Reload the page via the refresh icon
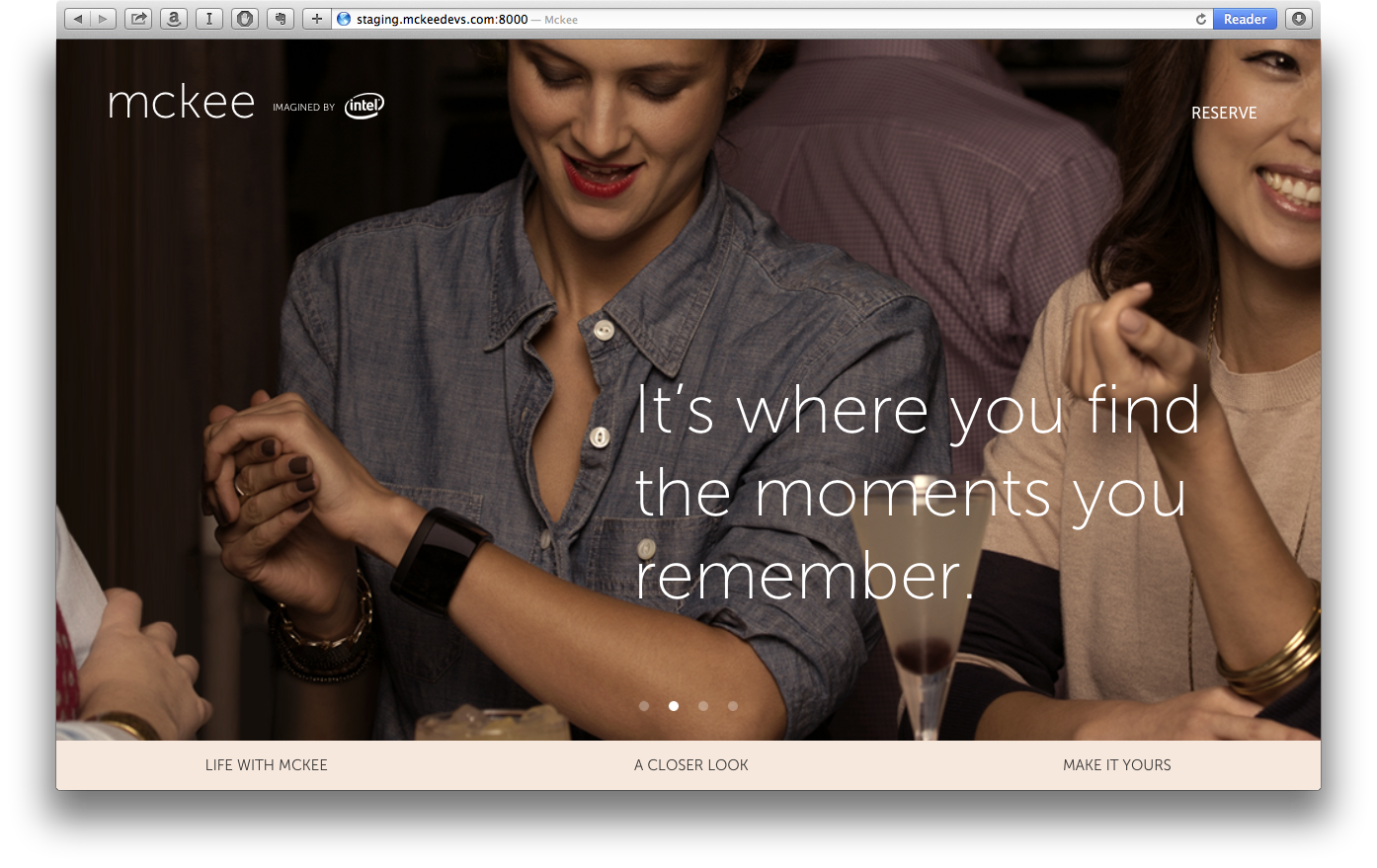 pos(1200,18)
